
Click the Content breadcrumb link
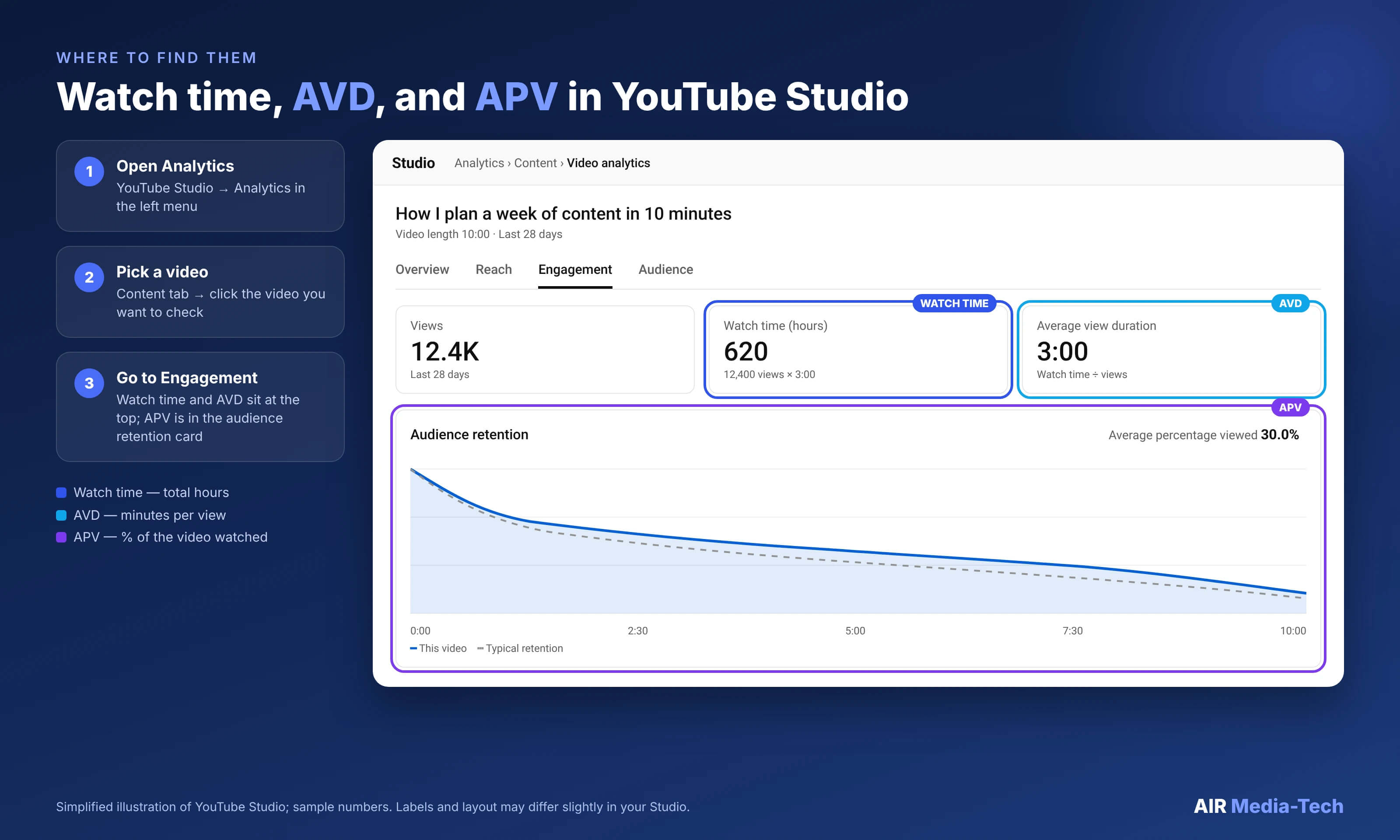[x=535, y=163]
